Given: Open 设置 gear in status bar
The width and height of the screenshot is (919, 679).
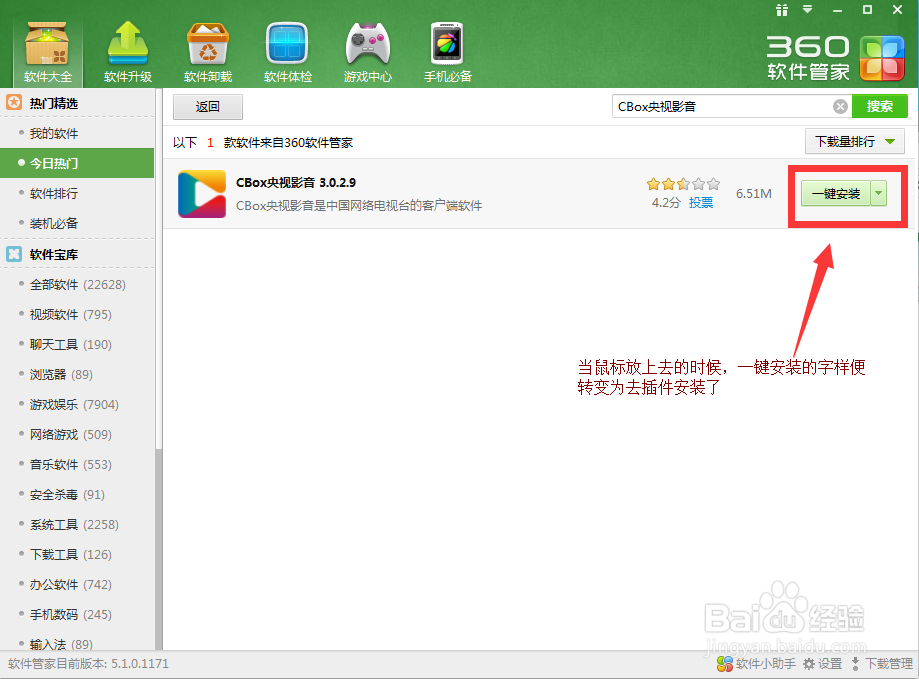Looking at the screenshot, I should coord(822,664).
